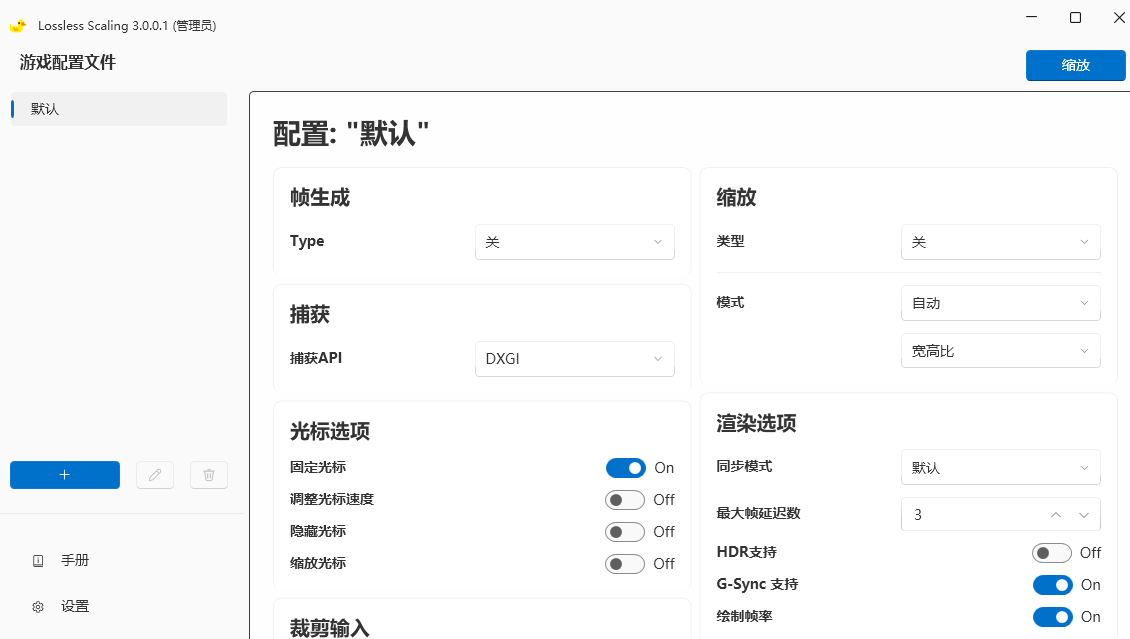
Task: Click the 裁剪输入 section heading
Action: coord(330,628)
